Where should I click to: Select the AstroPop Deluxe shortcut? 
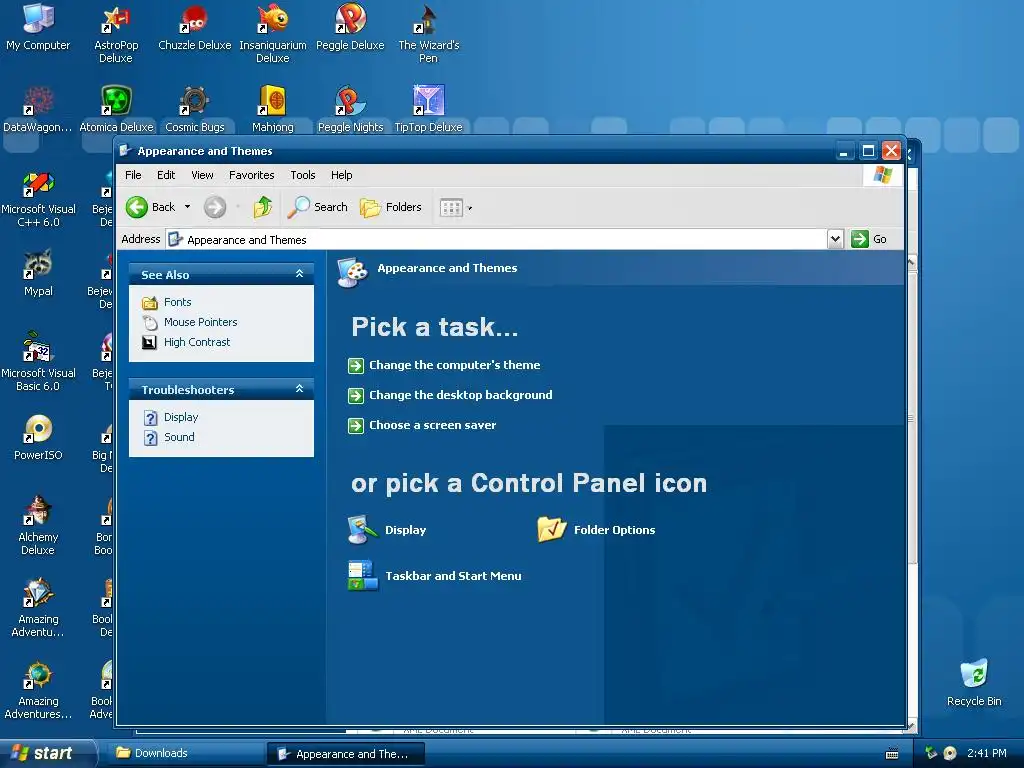click(x=116, y=33)
